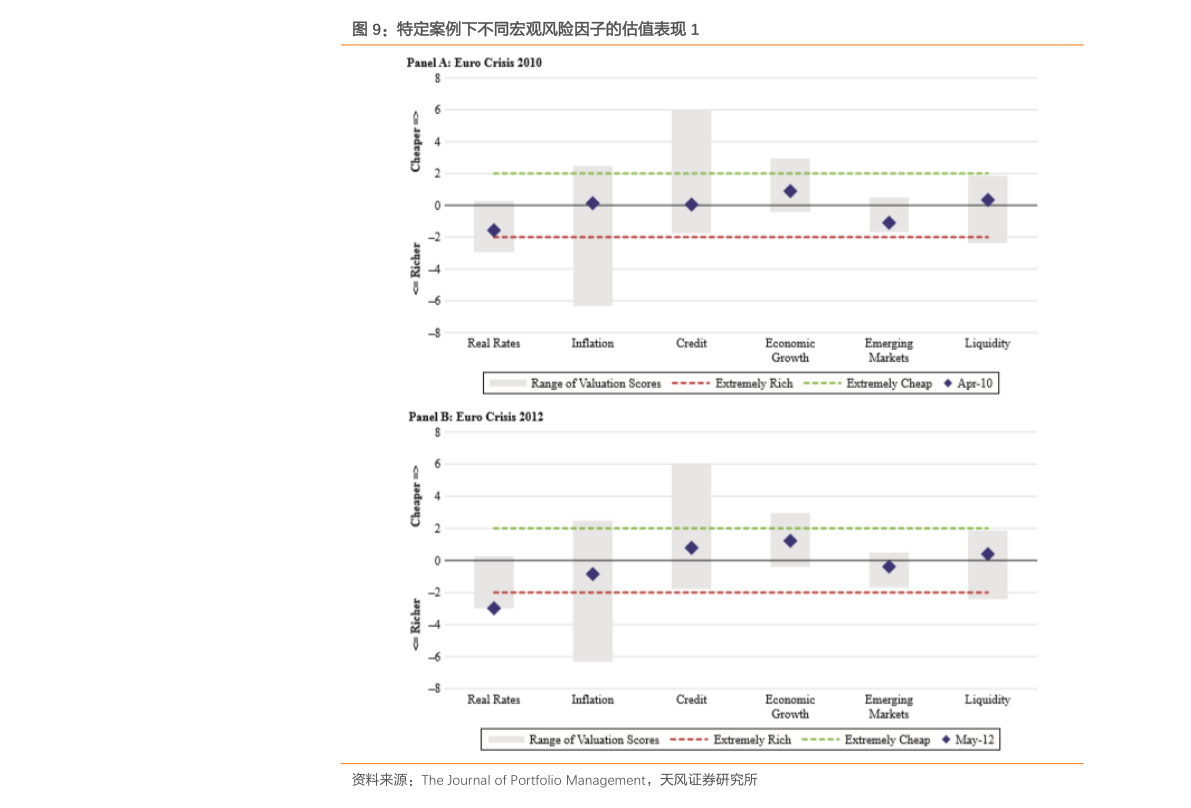Click 'Credit' axis label in Panel B
This screenshot has width=1191, height=808.
point(691,699)
